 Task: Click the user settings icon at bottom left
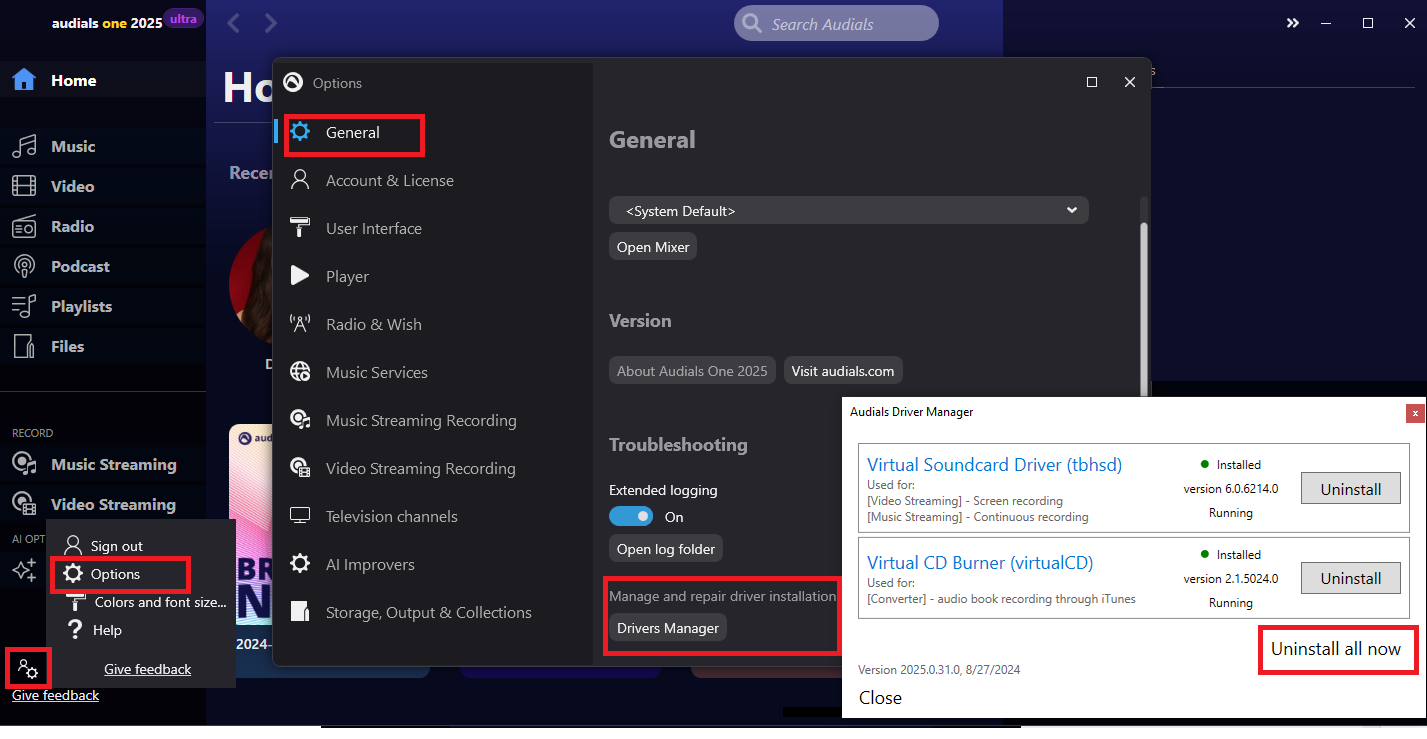coord(28,669)
